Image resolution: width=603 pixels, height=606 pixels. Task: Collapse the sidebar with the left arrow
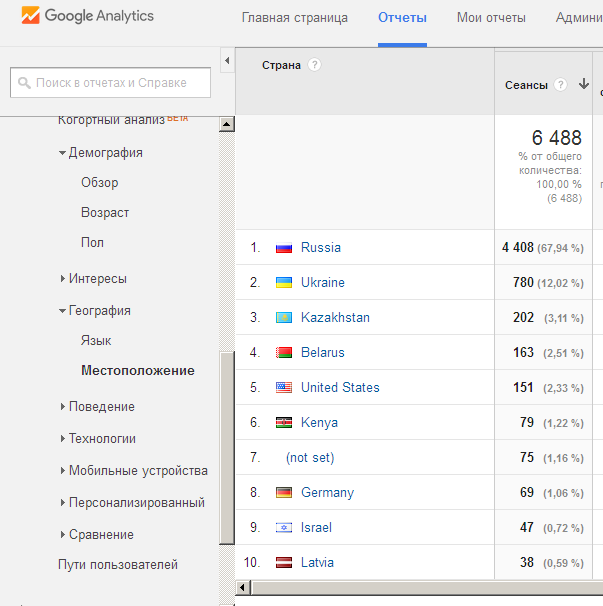tap(227, 60)
